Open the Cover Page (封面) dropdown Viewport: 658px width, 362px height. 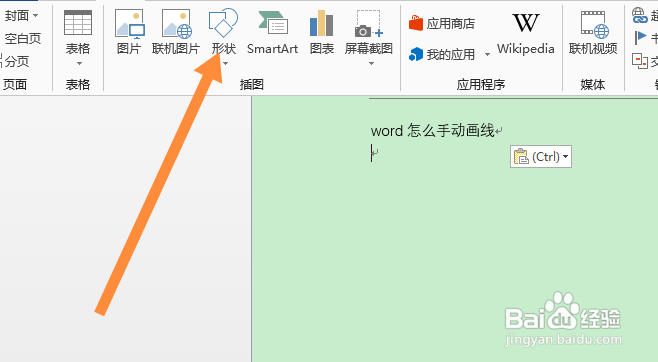[21, 16]
